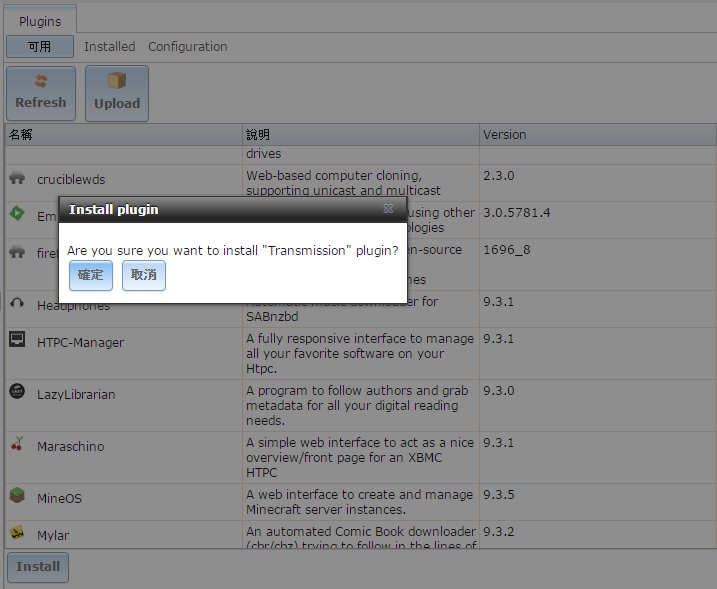Viewport: 717px width, 589px height.
Task: Click version 9.3.0 of LazyLibrarian
Action: coord(499,391)
